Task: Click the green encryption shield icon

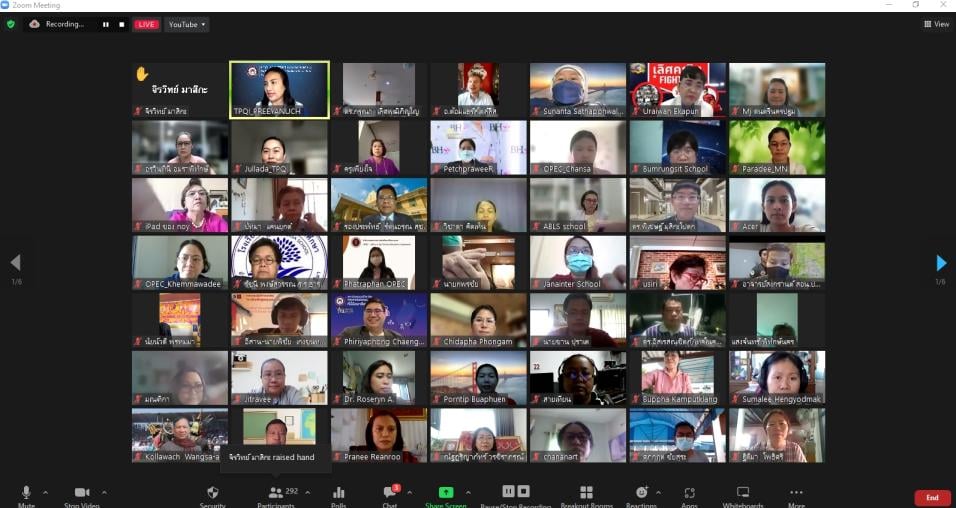Action: (x=10, y=24)
